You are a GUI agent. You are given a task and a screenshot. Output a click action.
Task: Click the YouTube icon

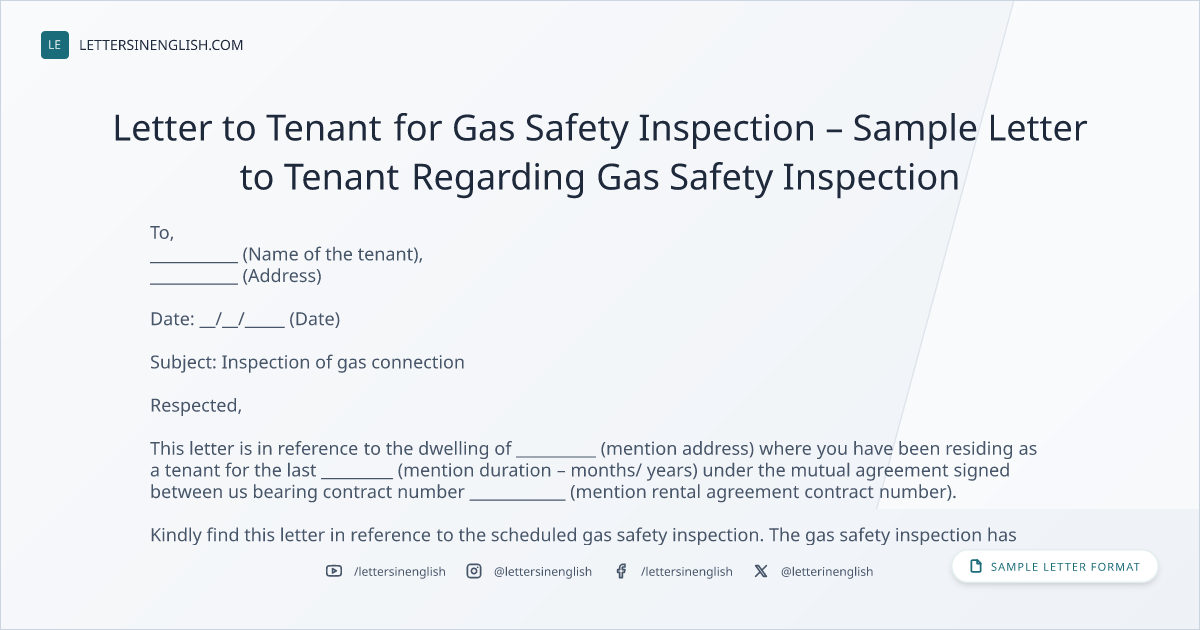click(x=334, y=571)
